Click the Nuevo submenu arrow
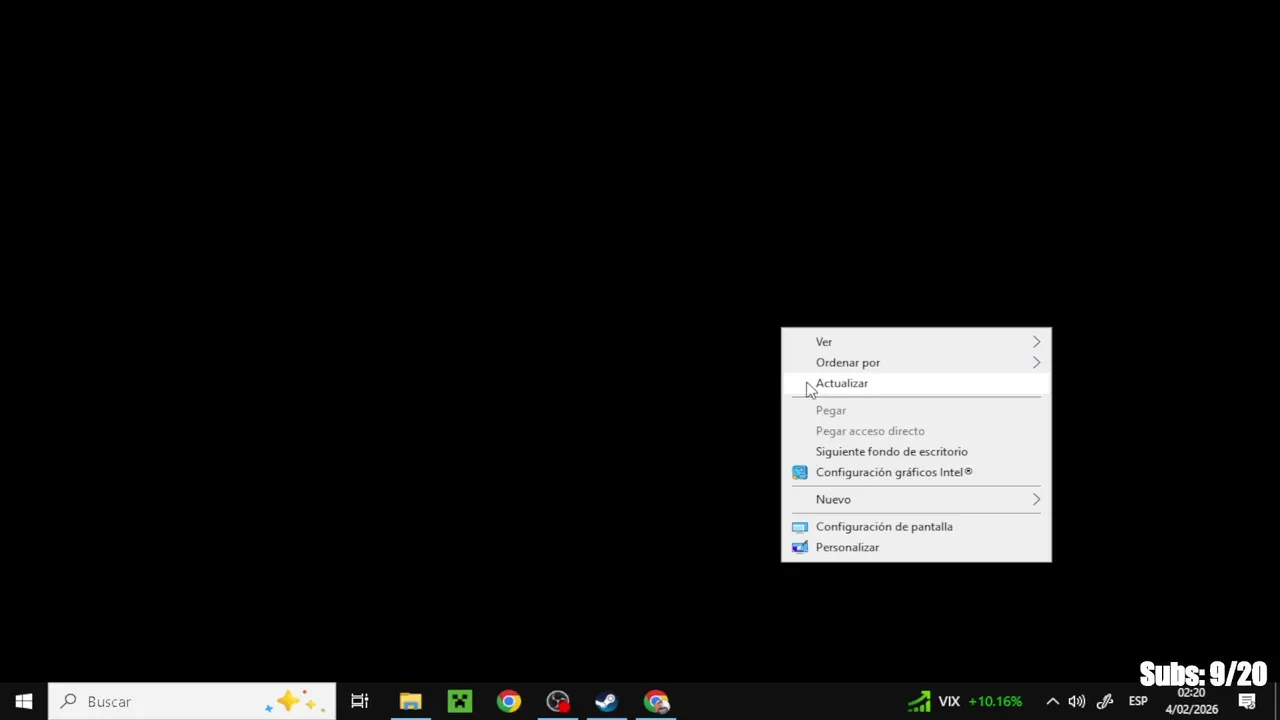The height and width of the screenshot is (720, 1280). (x=1036, y=499)
